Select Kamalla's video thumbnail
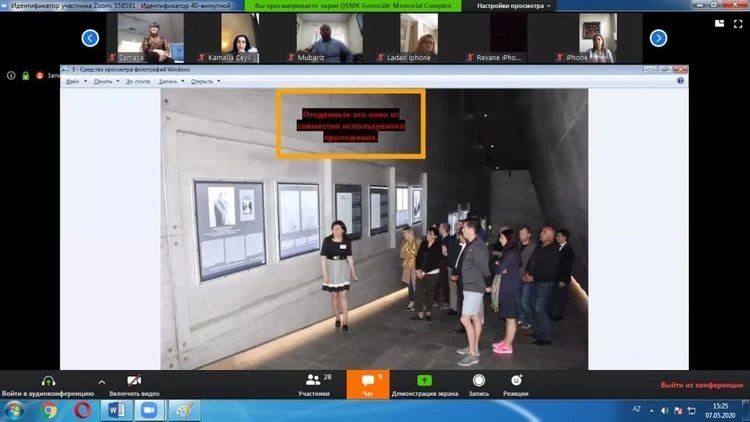The image size is (750, 422). (x=241, y=38)
